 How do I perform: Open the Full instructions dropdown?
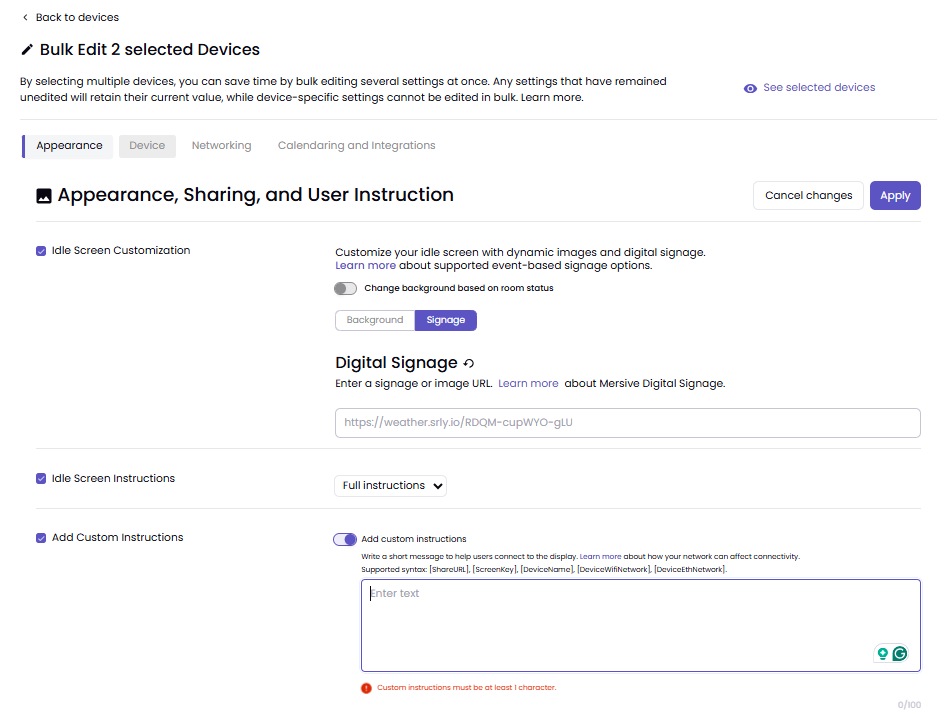(x=390, y=486)
